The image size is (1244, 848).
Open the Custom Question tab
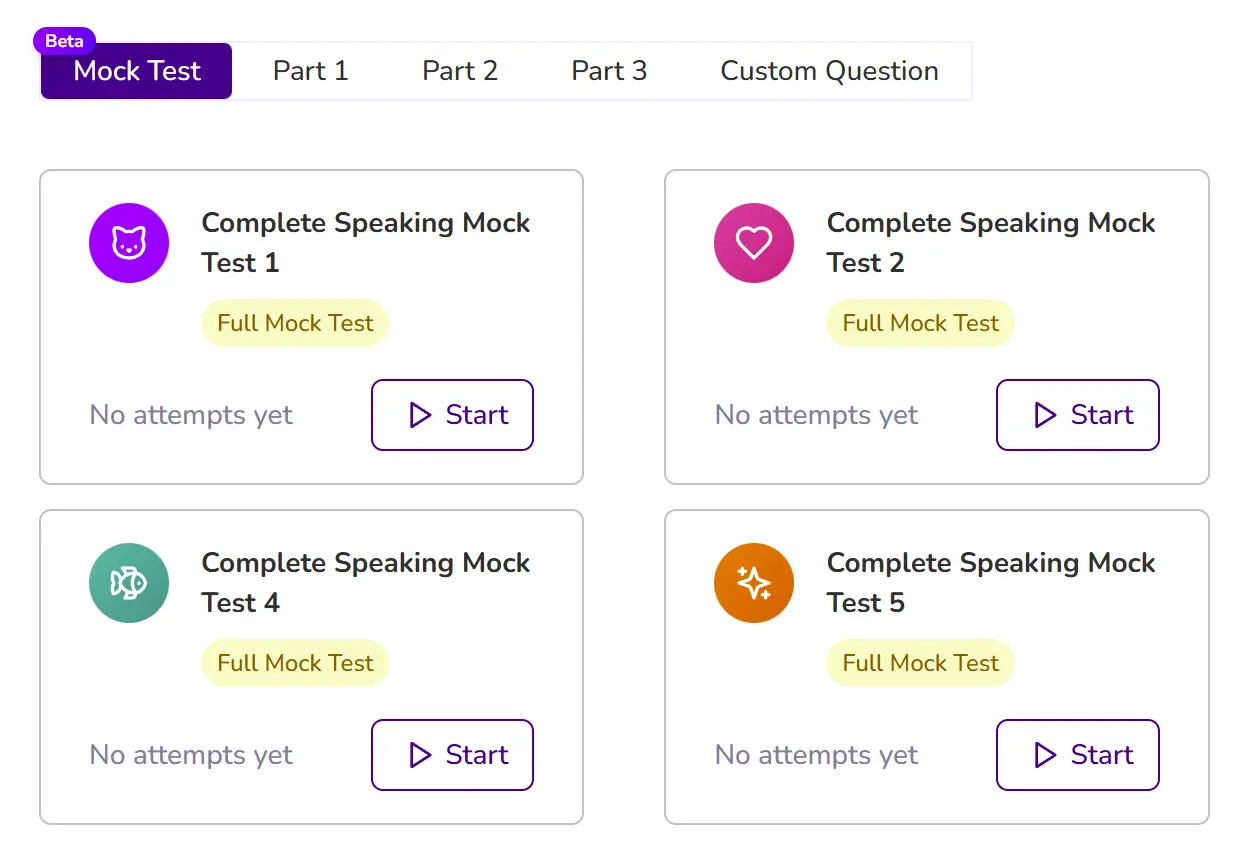[x=828, y=71]
